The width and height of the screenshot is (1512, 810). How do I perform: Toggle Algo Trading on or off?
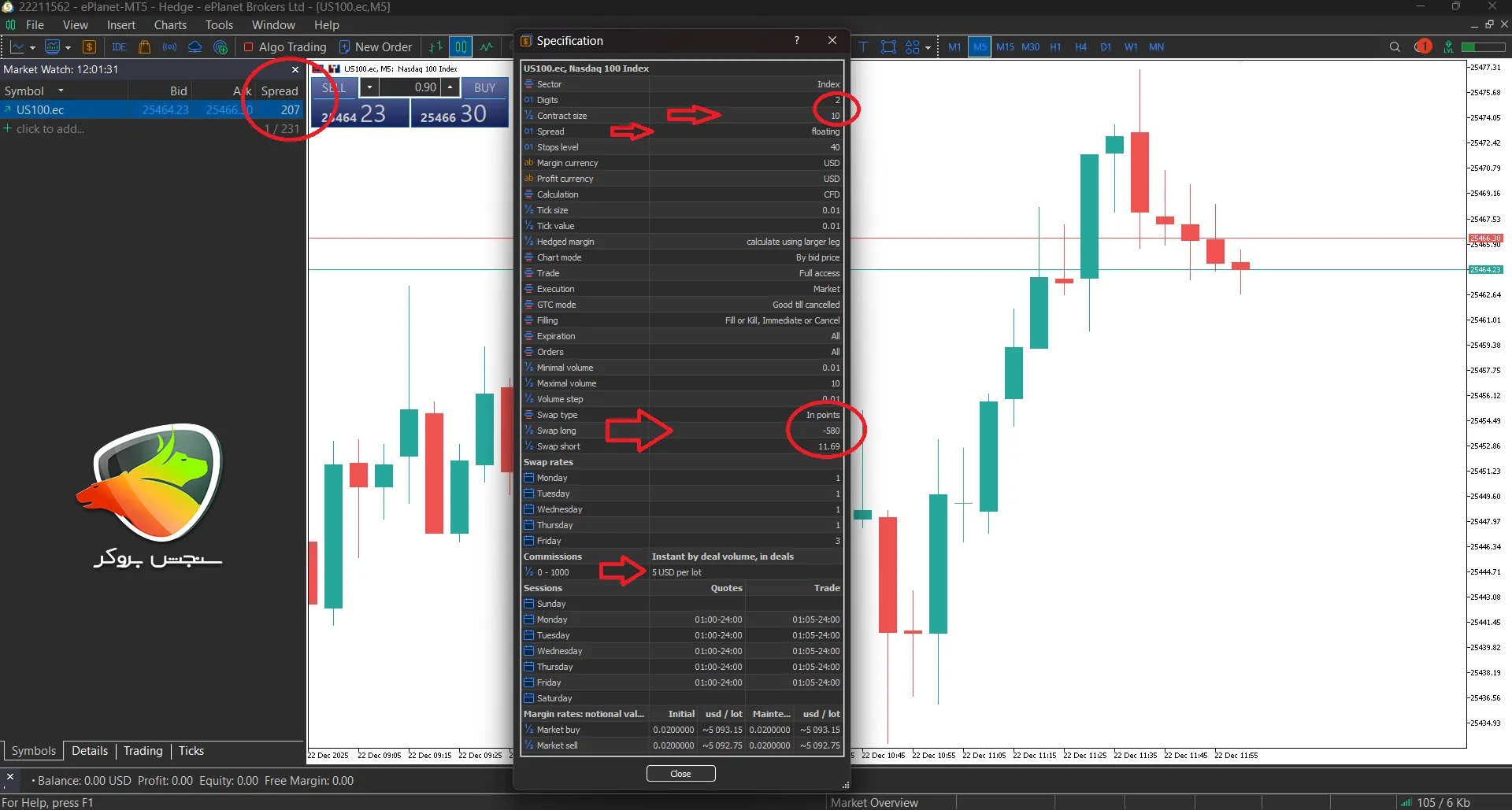point(285,47)
